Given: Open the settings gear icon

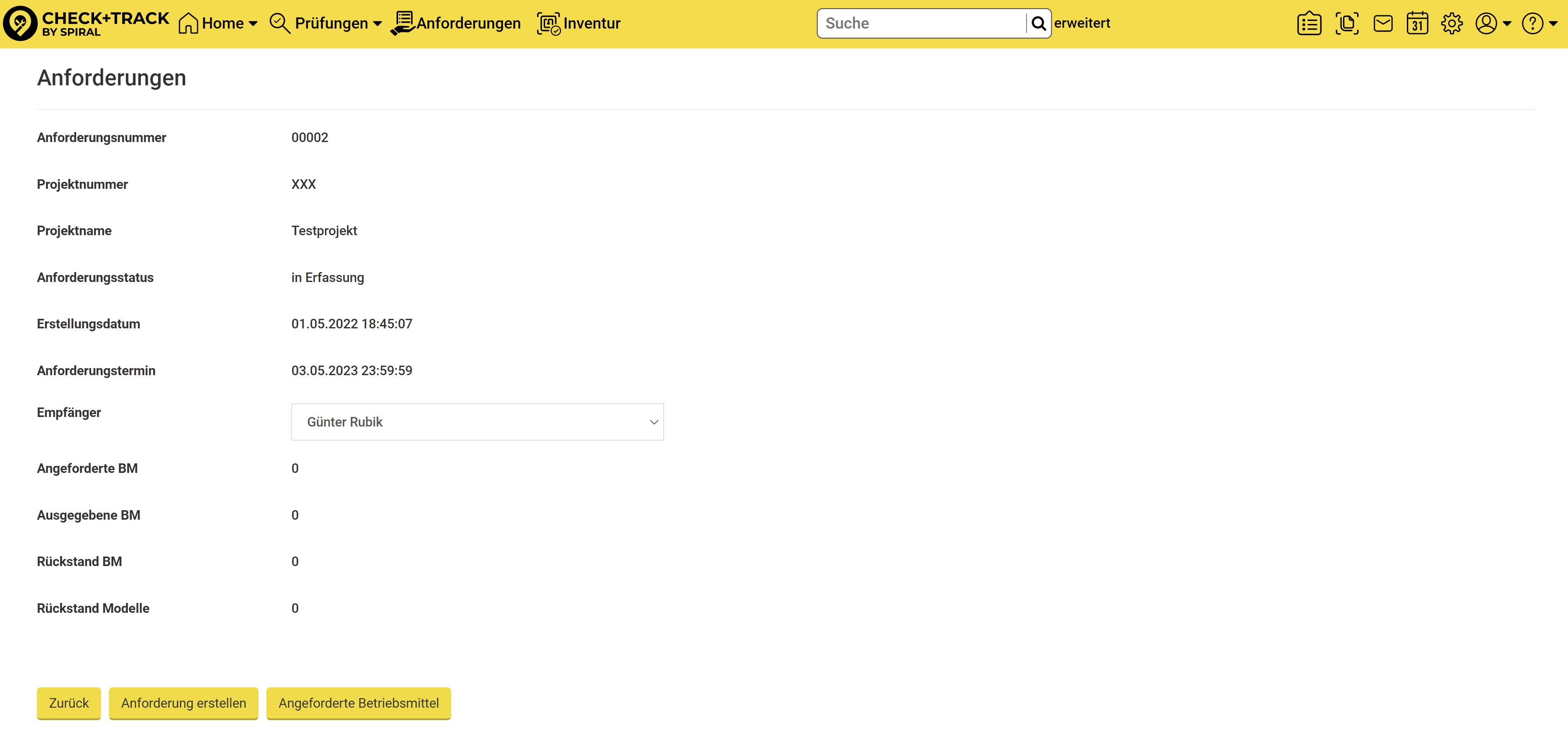Looking at the screenshot, I should pos(1452,23).
